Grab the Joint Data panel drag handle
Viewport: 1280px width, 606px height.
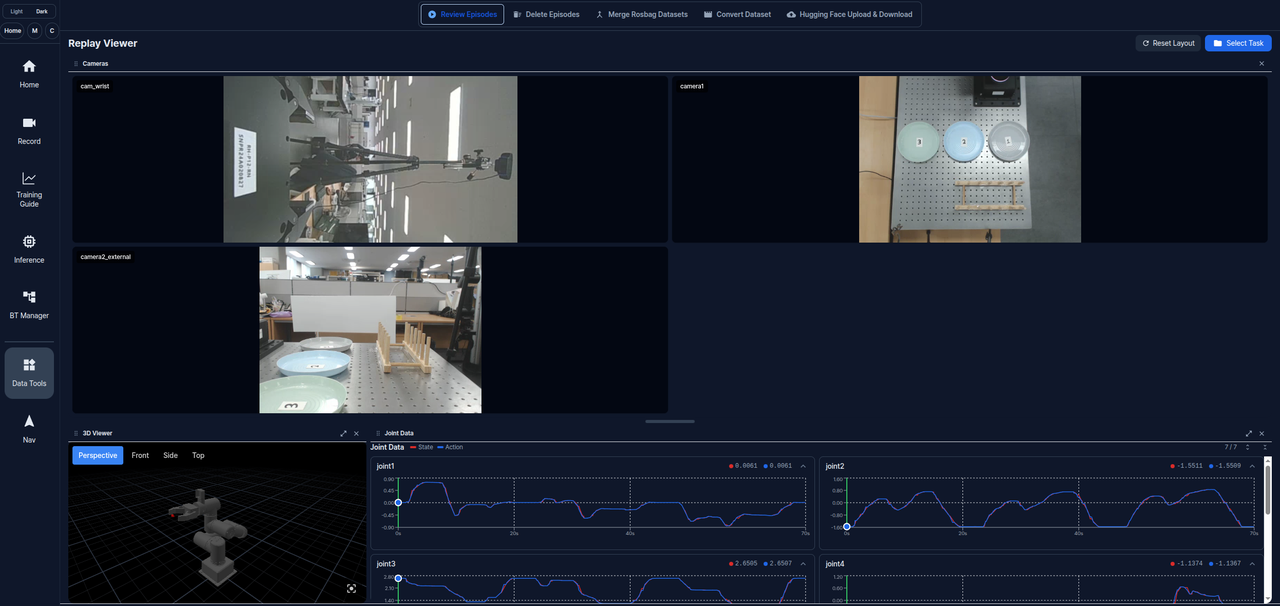coord(378,433)
